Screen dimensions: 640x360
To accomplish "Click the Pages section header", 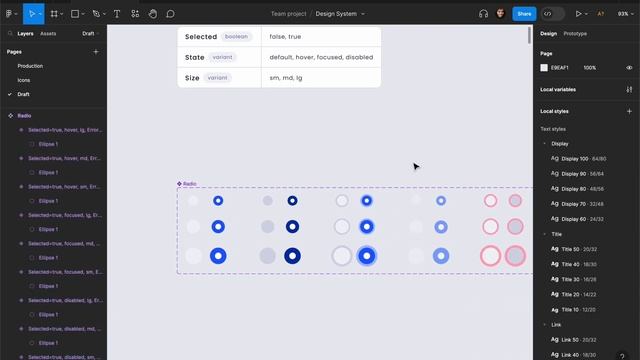I will coord(14,52).
